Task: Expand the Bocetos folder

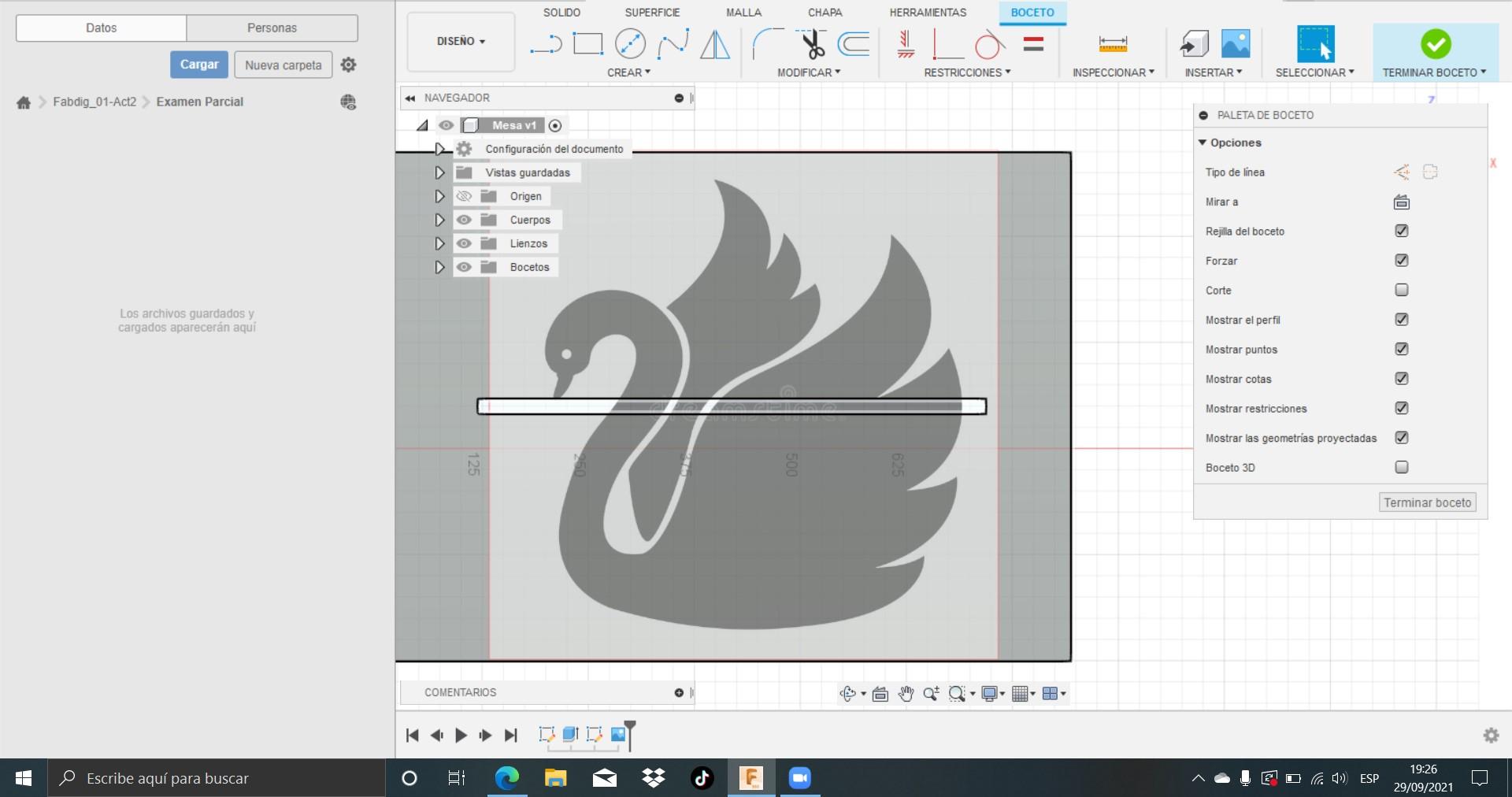Action: click(x=440, y=267)
